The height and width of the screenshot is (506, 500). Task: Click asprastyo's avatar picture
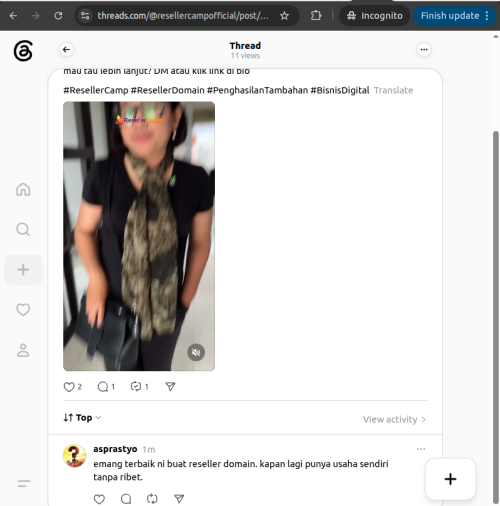click(x=75, y=456)
